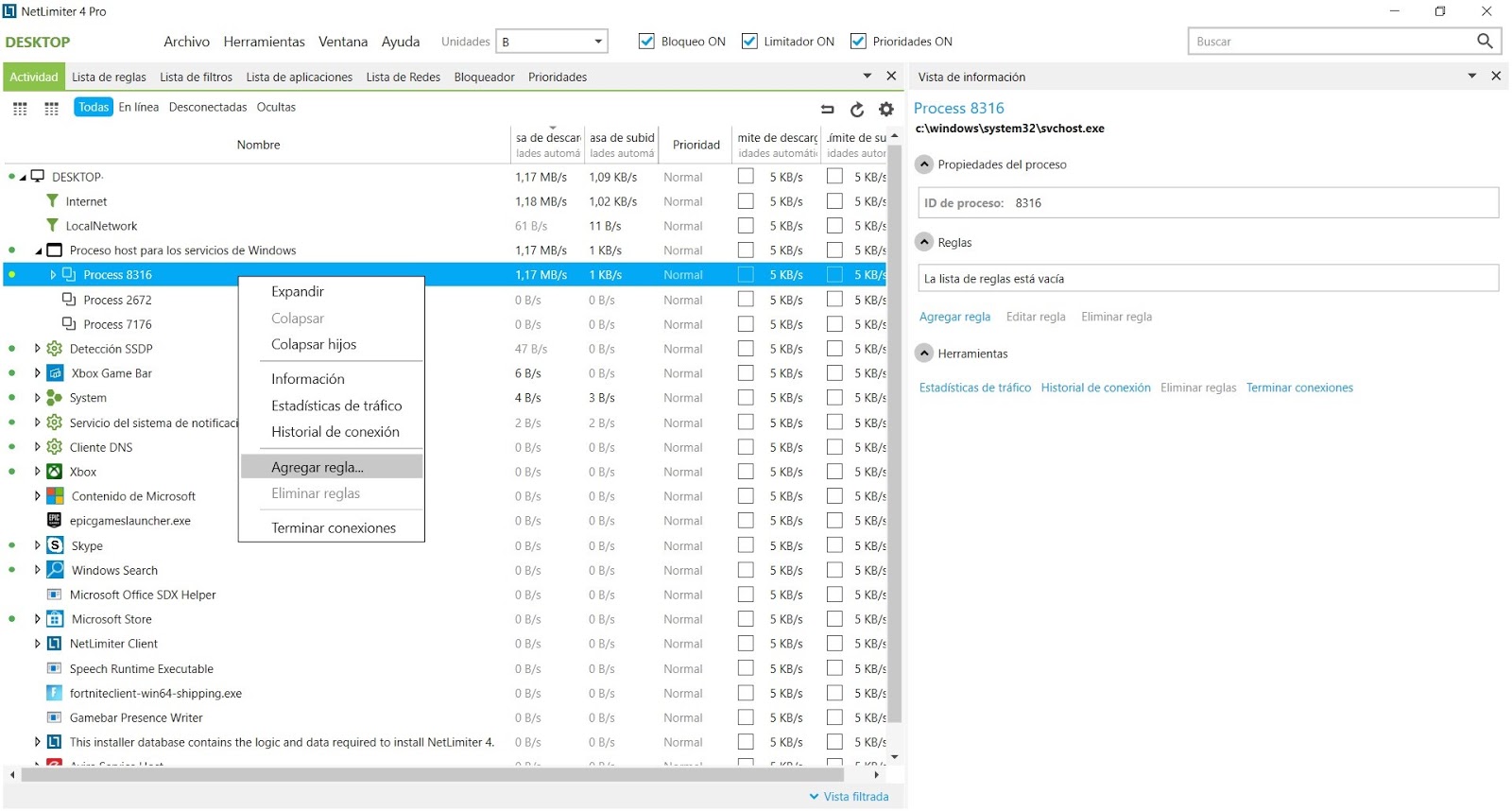
Task: Sort by the Prioridad column header
Action: (x=696, y=145)
